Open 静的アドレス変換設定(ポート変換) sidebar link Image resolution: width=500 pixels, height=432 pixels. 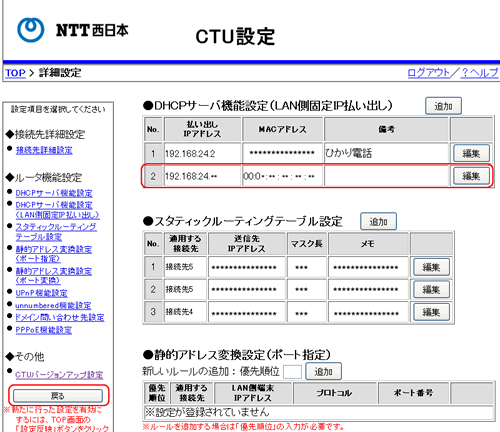pos(54,276)
